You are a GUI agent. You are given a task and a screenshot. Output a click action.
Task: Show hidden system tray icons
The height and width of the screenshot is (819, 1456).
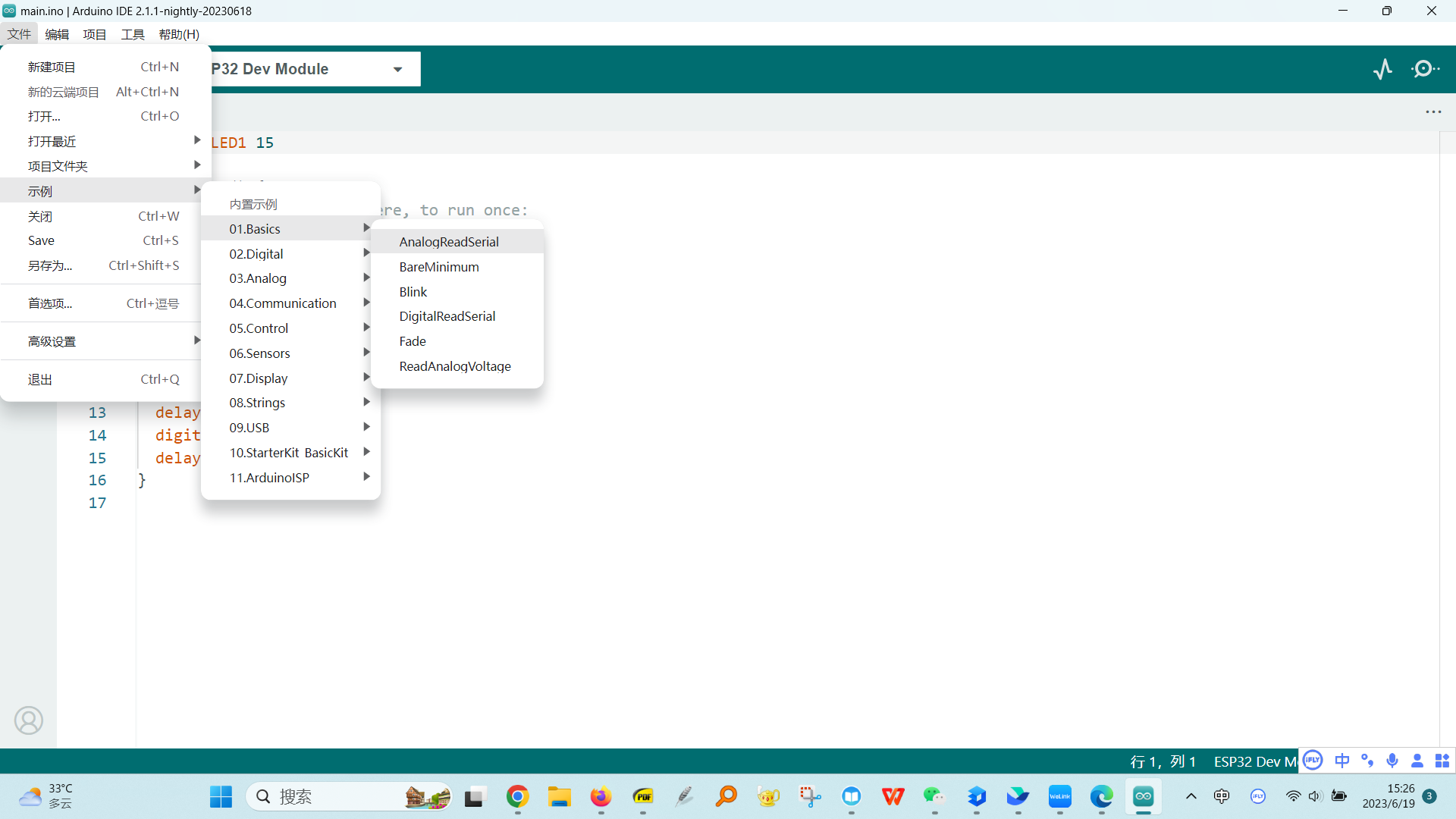click(x=1191, y=796)
